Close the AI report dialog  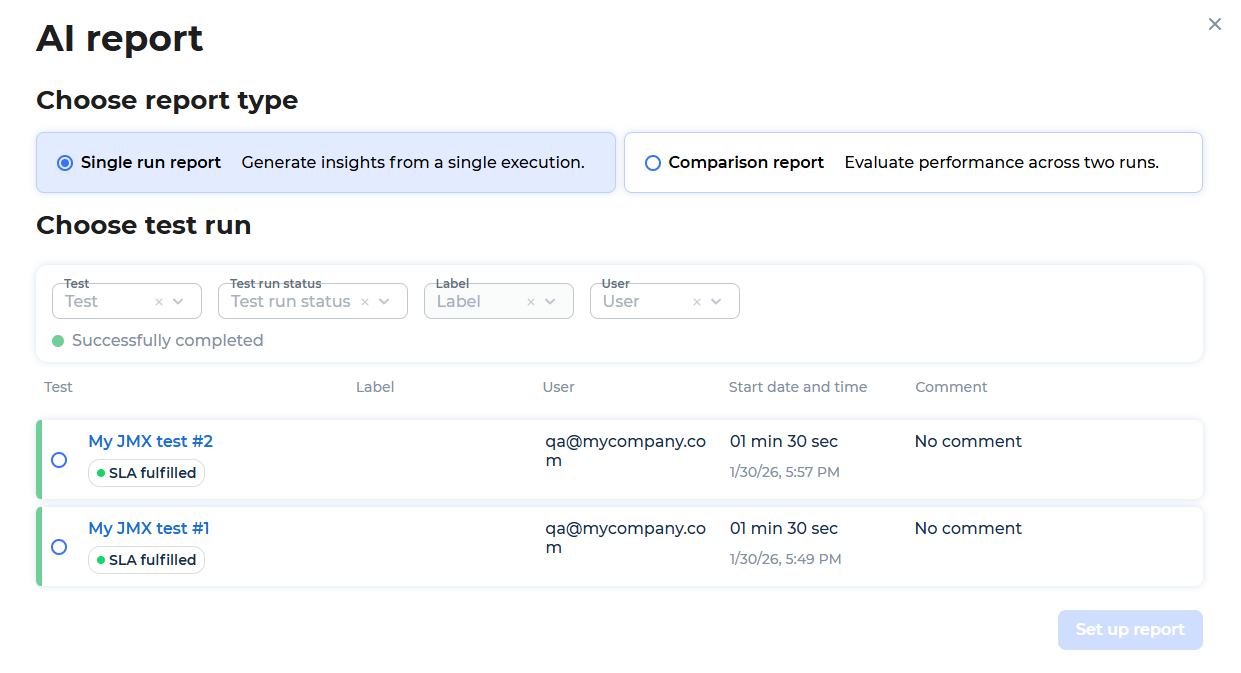1214,24
